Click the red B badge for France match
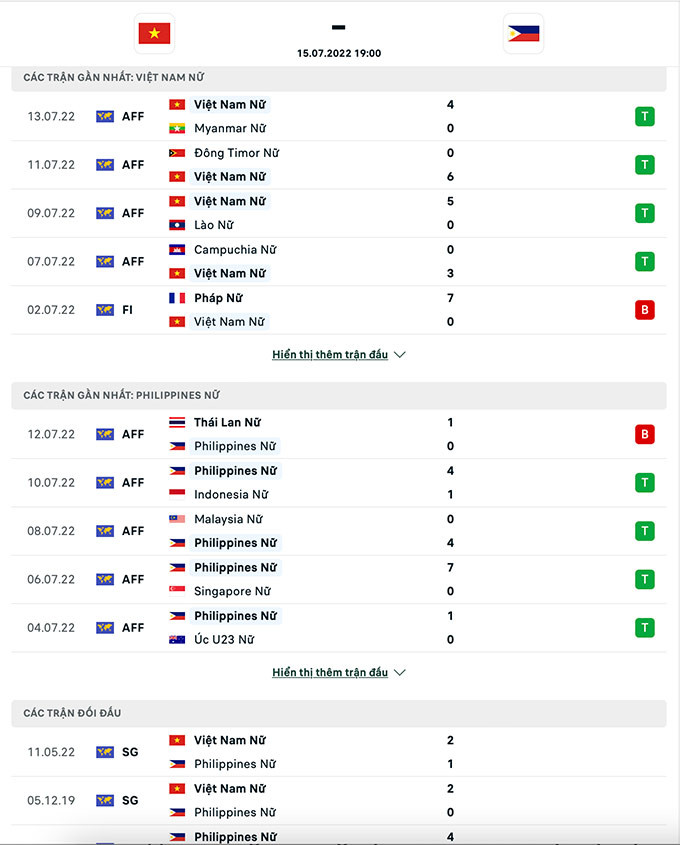 click(x=645, y=310)
